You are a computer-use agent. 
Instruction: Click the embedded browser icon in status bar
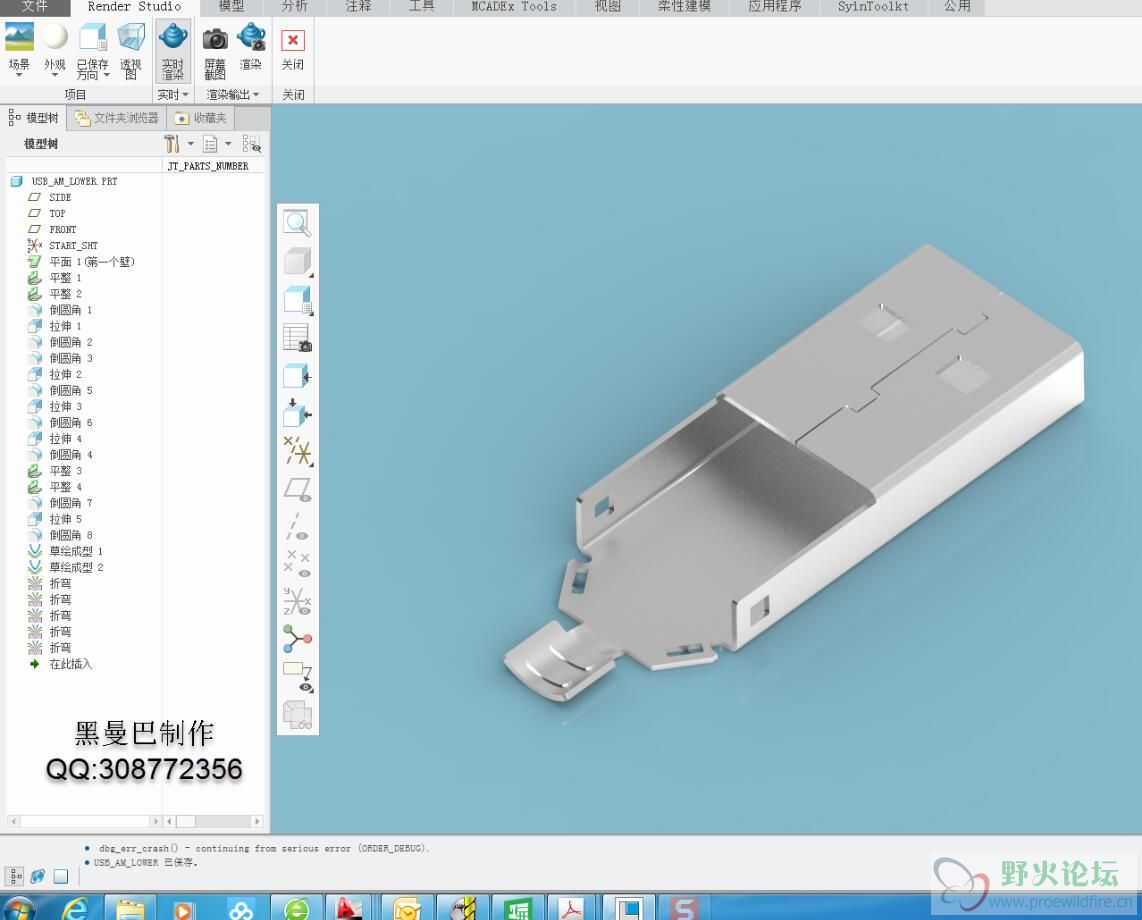coord(38,876)
